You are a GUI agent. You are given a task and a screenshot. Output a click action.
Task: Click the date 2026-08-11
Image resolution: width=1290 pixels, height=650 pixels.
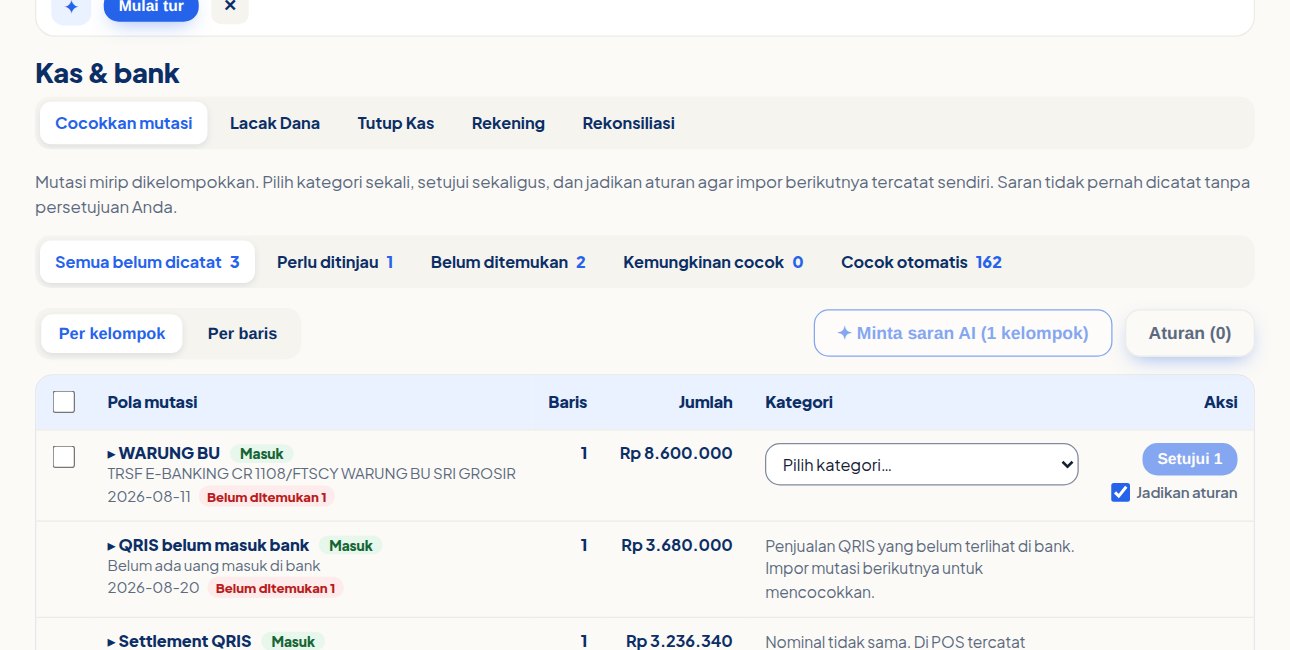[x=148, y=496]
